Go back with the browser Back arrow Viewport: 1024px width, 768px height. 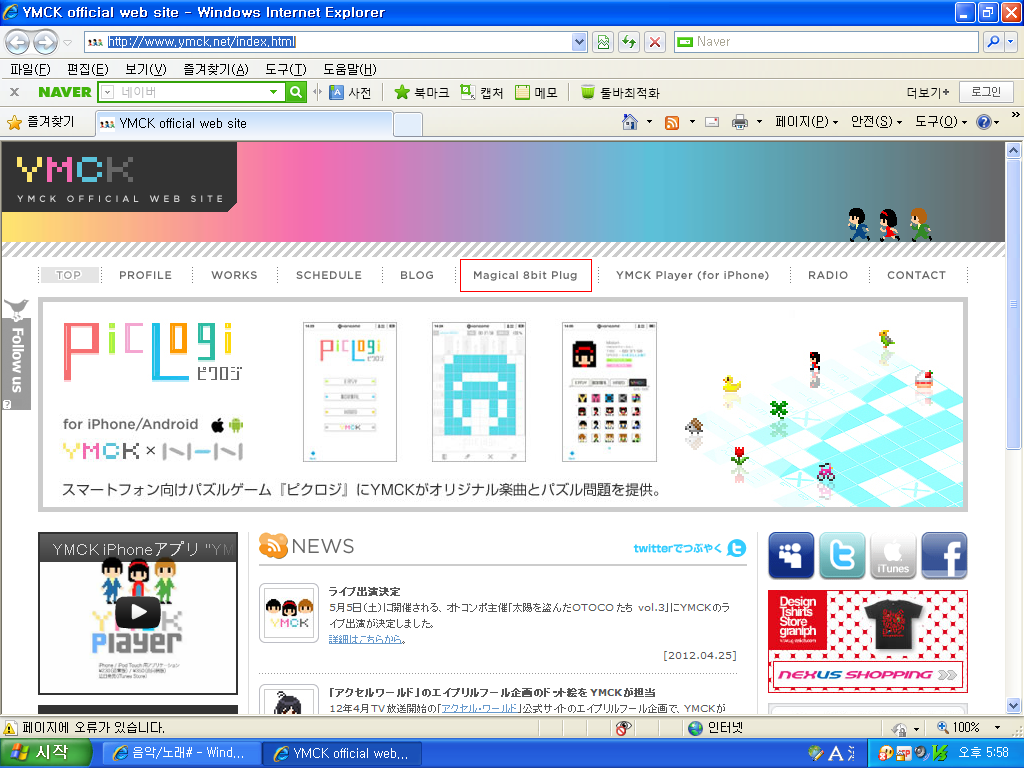coord(17,42)
